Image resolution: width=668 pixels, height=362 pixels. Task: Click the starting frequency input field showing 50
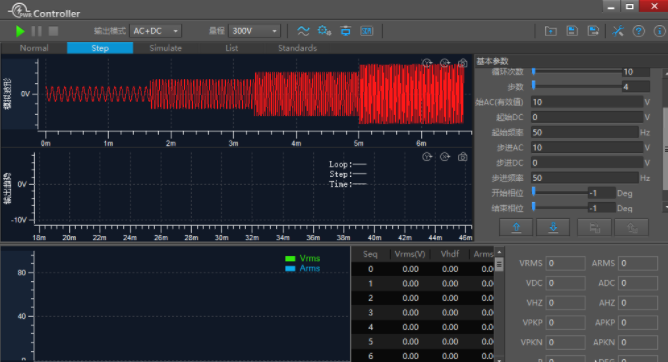(584, 132)
